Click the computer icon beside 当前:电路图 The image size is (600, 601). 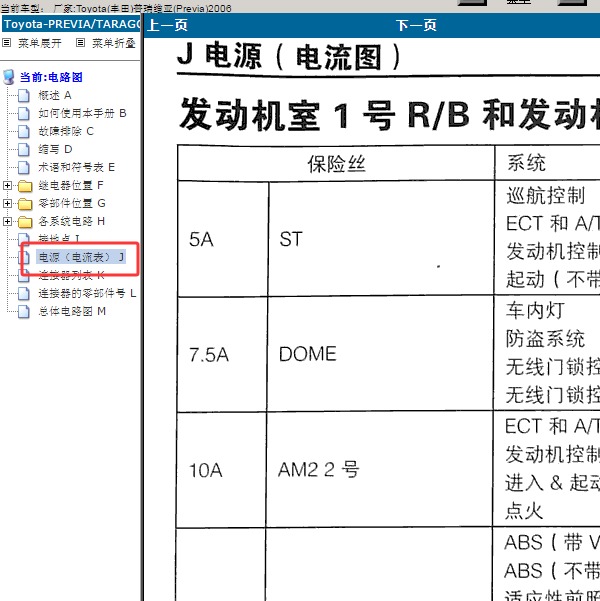(9, 77)
